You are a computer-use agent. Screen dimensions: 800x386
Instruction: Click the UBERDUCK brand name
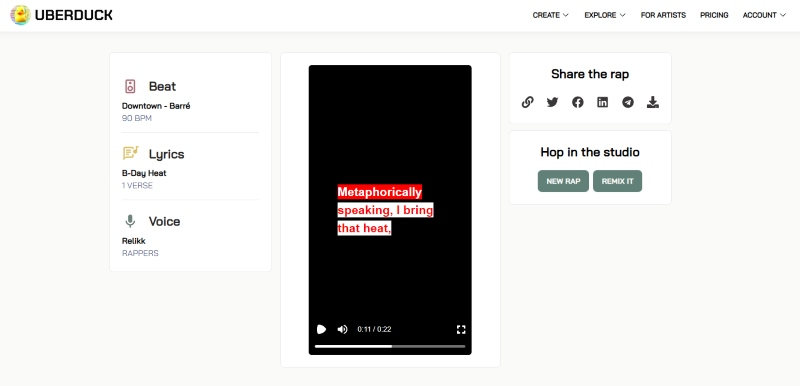74,15
